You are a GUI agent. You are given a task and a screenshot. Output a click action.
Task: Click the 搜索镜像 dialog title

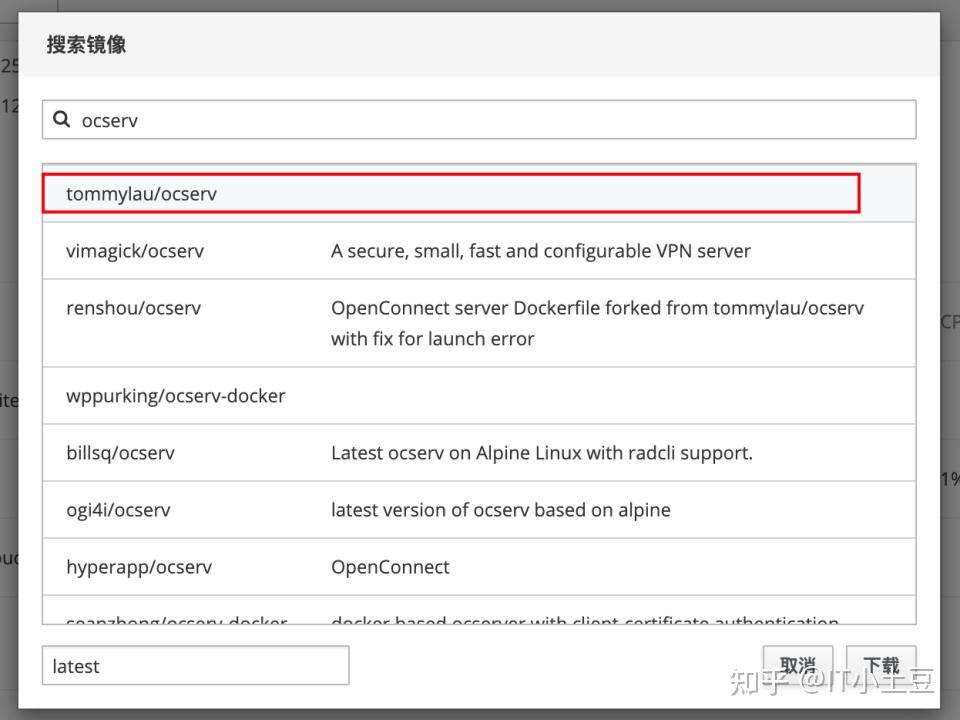(x=86, y=45)
